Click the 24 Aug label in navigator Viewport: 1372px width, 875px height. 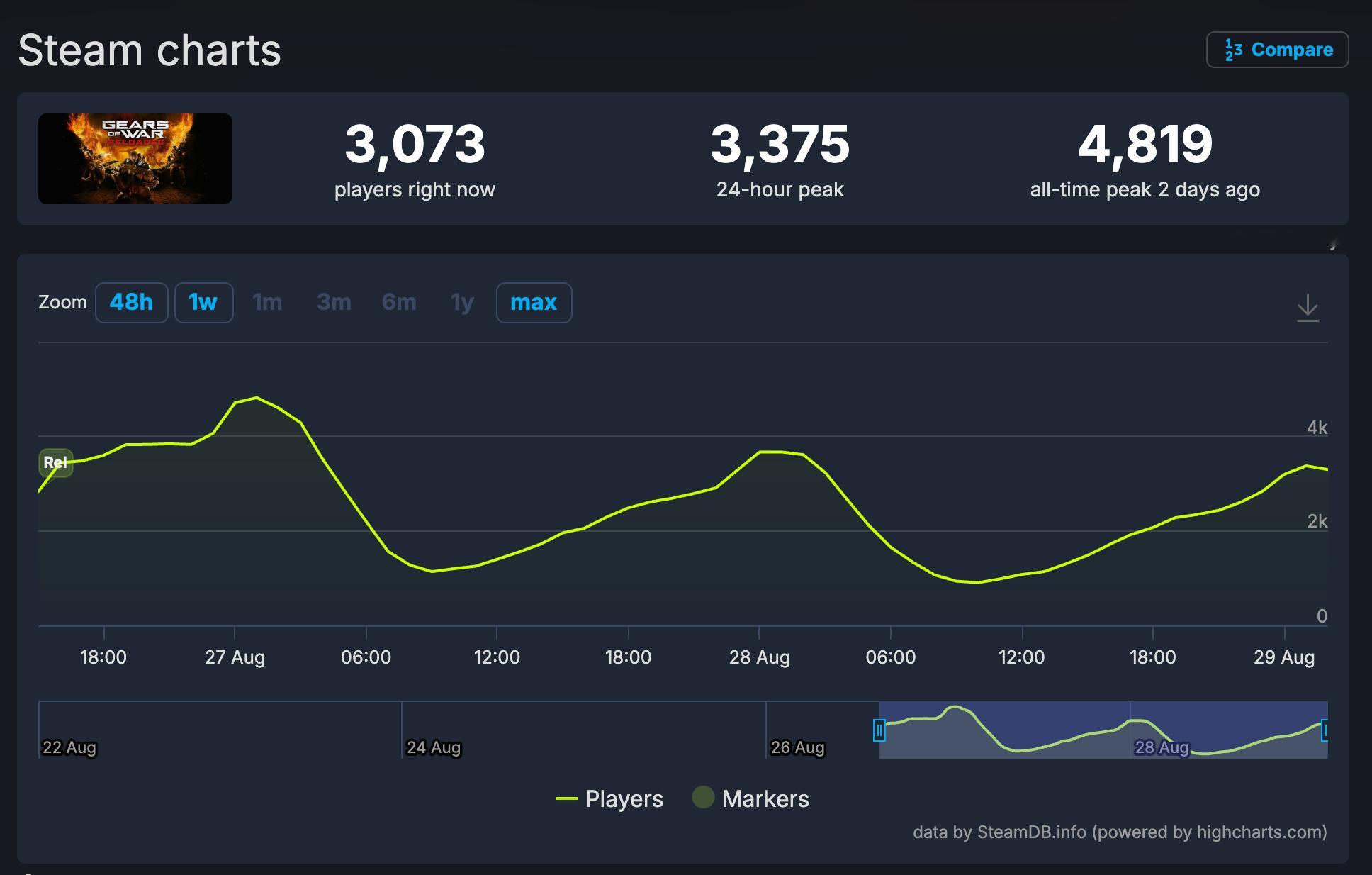[x=434, y=747]
